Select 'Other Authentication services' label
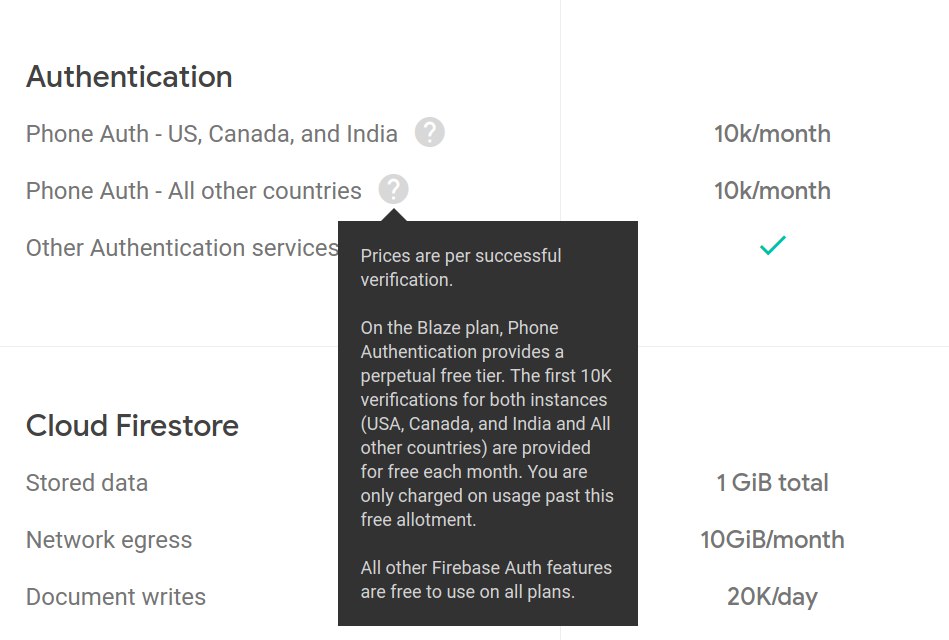The image size is (949, 640). pos(182,248)
